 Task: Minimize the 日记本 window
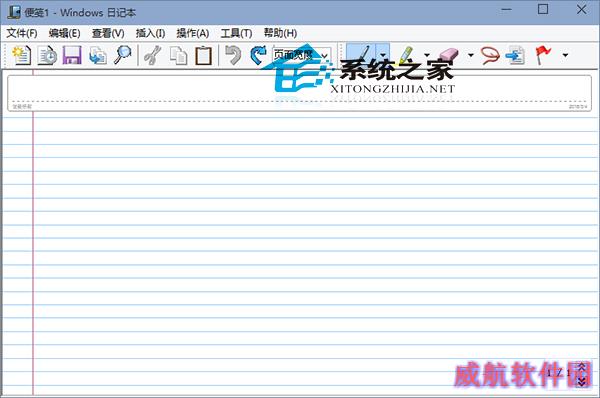click(506, 9)
